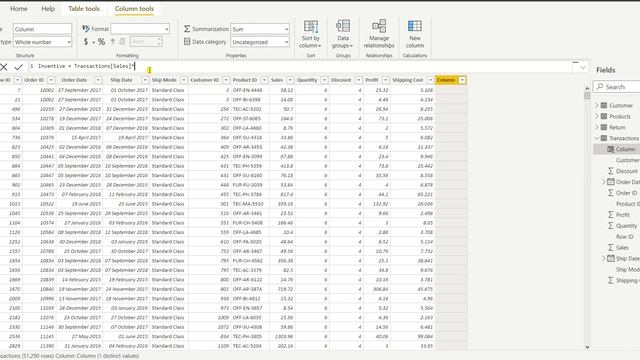Select Order ID field in Fields list
640x360 pixels.
tap(627, 193)
